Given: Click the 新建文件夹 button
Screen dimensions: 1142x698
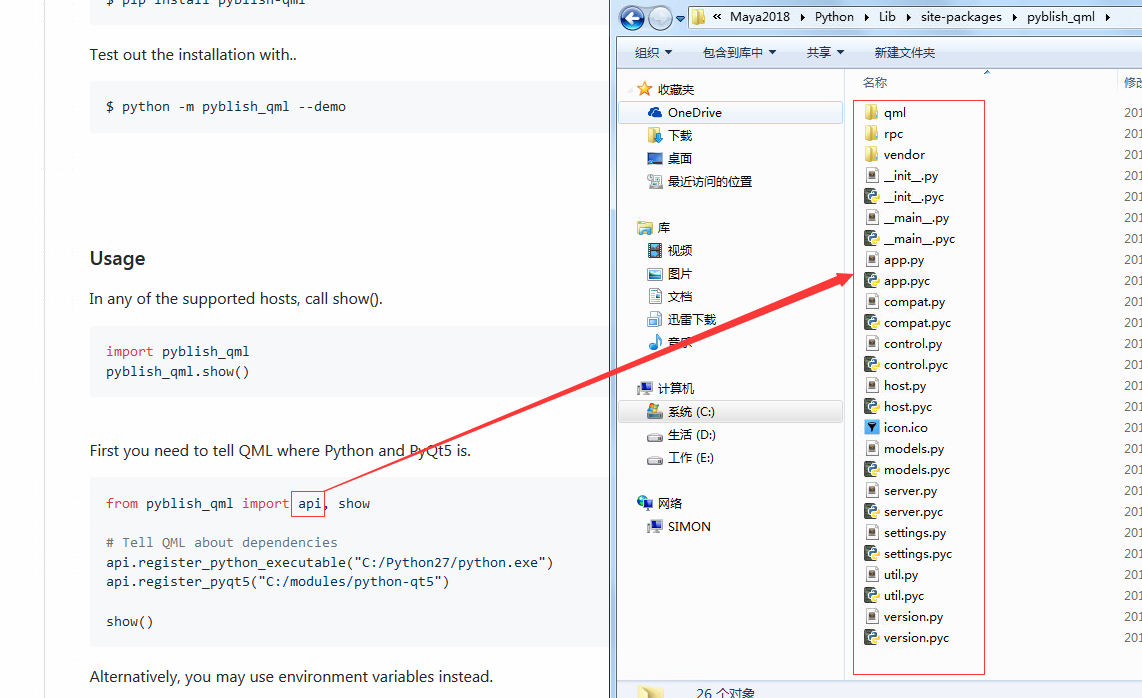Looking at the screenshot, I should (905, 52).
